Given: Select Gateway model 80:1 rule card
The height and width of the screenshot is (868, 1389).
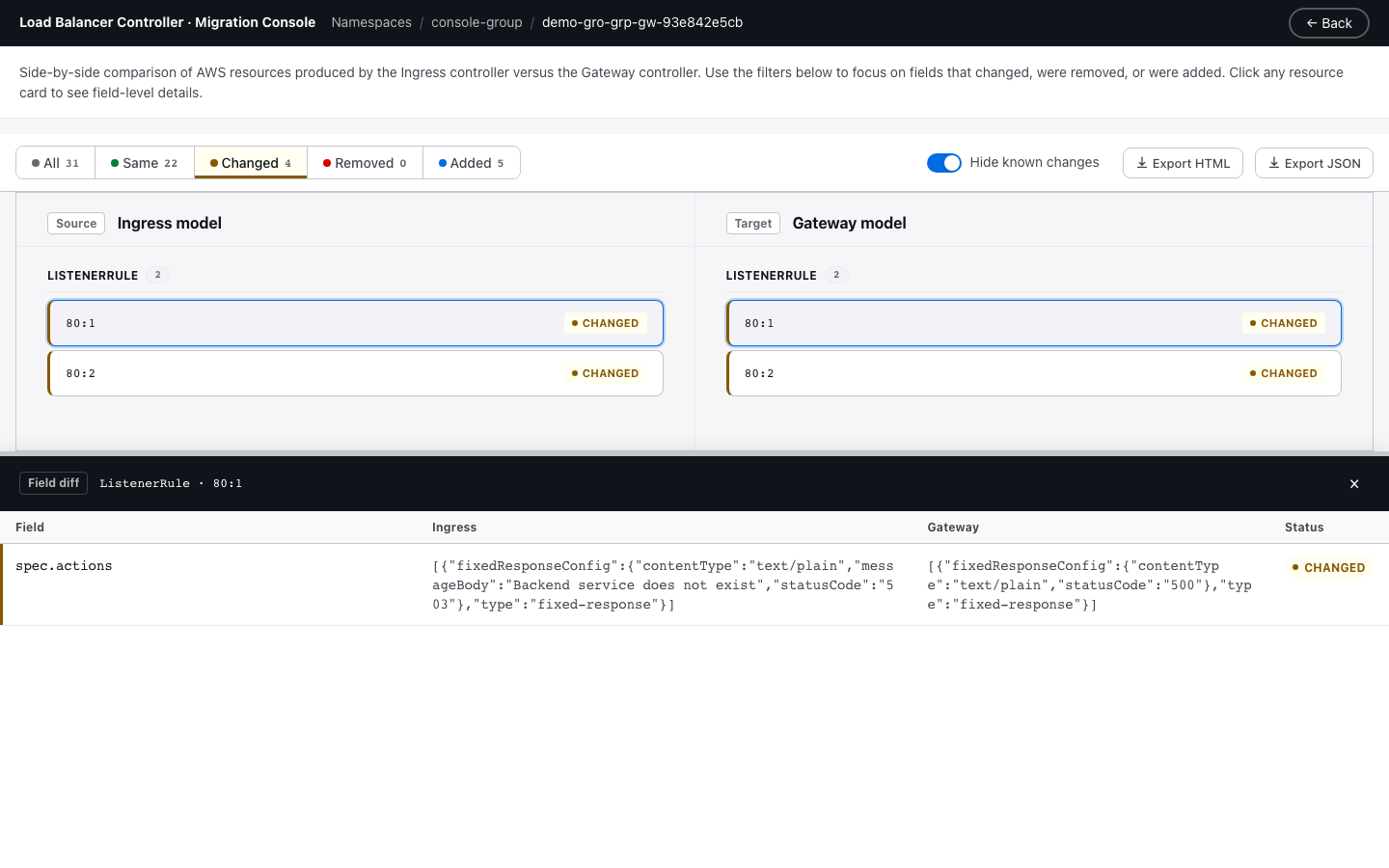Looking at the screenshot, I should click(1033, 323).
